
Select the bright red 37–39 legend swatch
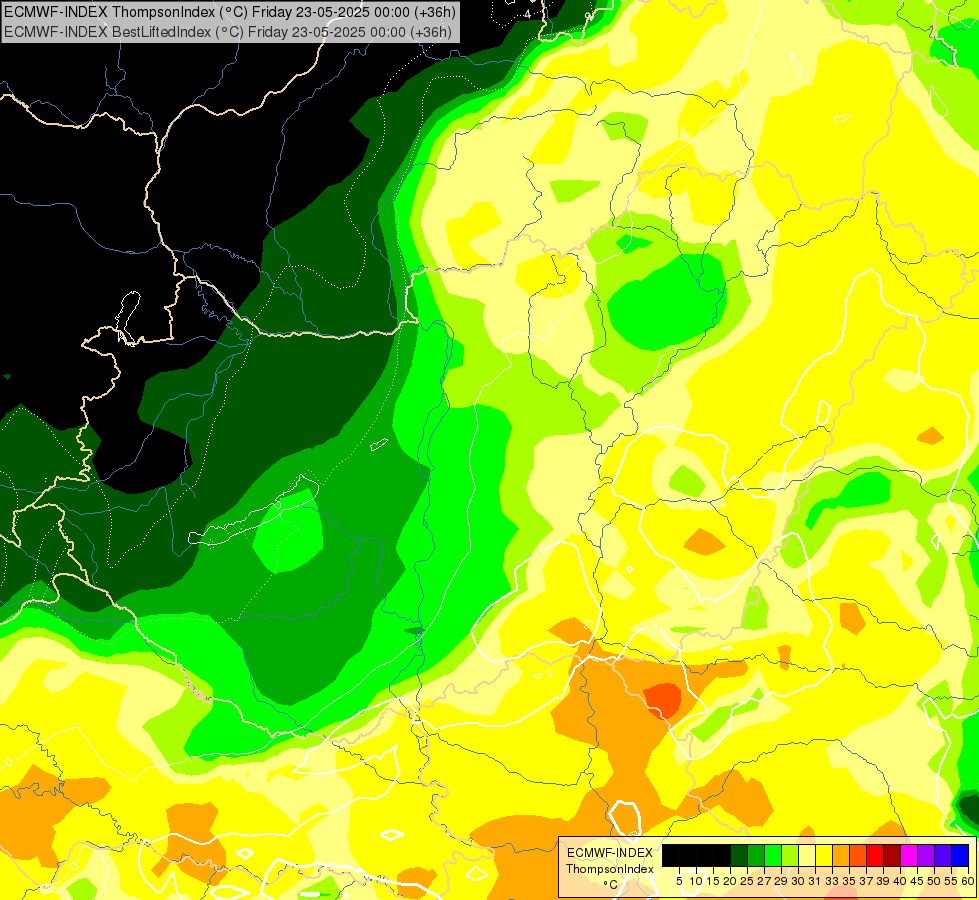(x=875, y=855)
